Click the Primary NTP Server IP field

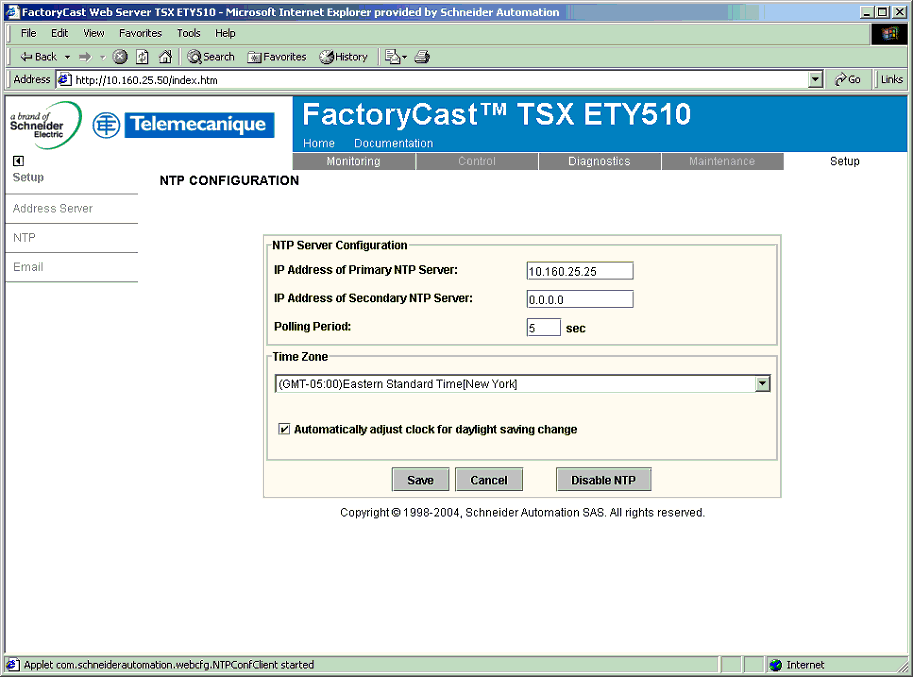pyautogui.click(x=580, y=271)
